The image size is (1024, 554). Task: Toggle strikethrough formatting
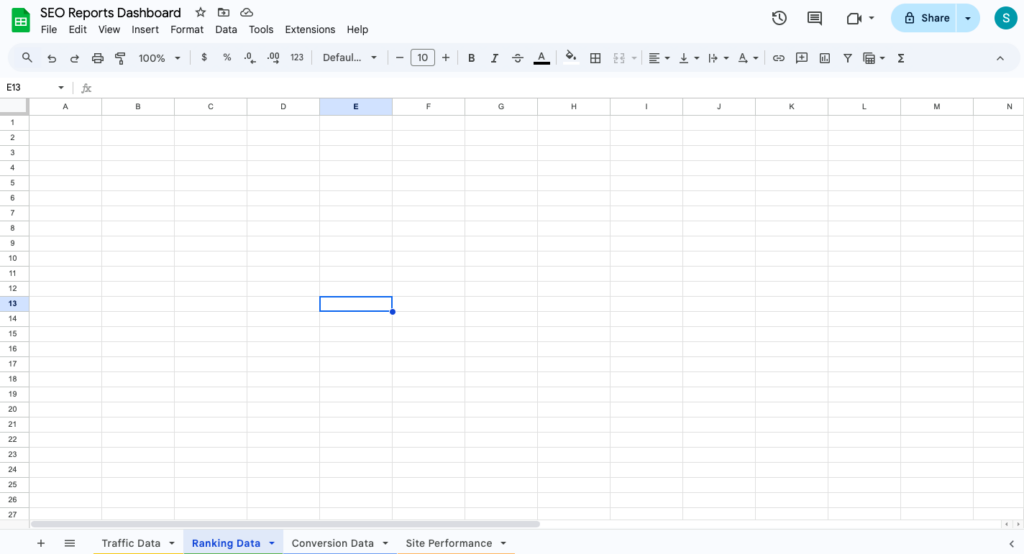tap(517, 58)
